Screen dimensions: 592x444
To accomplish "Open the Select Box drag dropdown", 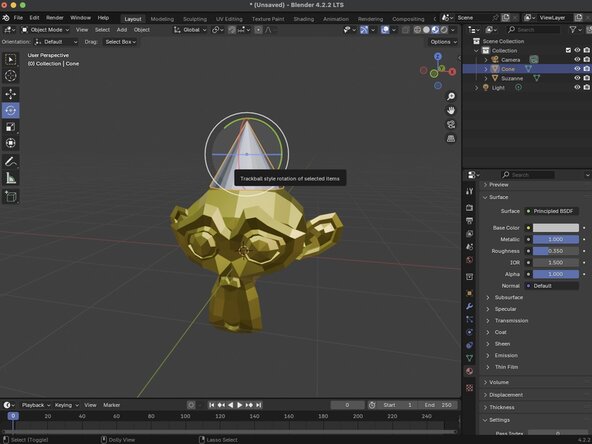I will tap(120, 42).
